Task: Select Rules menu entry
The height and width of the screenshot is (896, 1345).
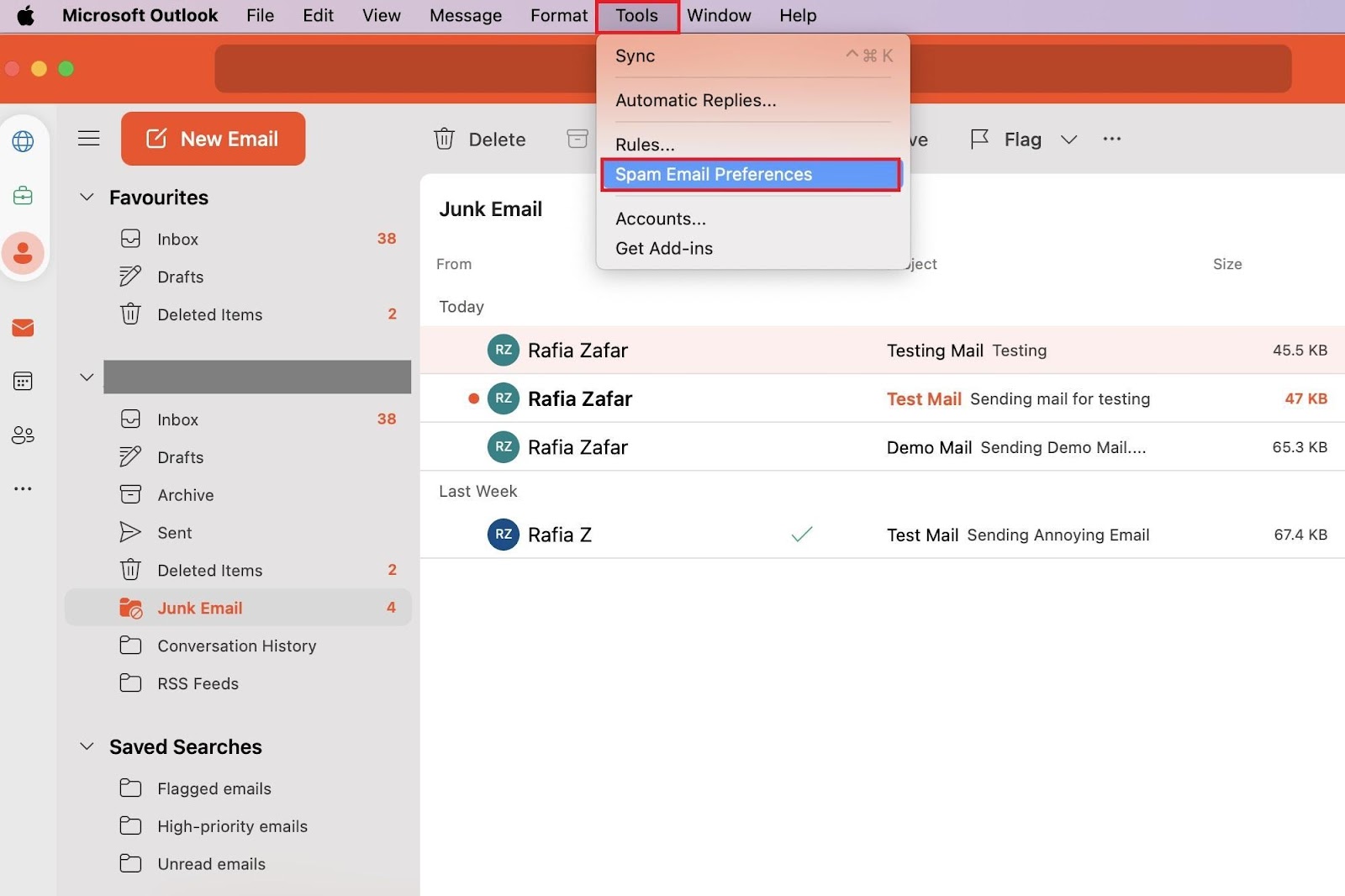Action: coord(752,145)
